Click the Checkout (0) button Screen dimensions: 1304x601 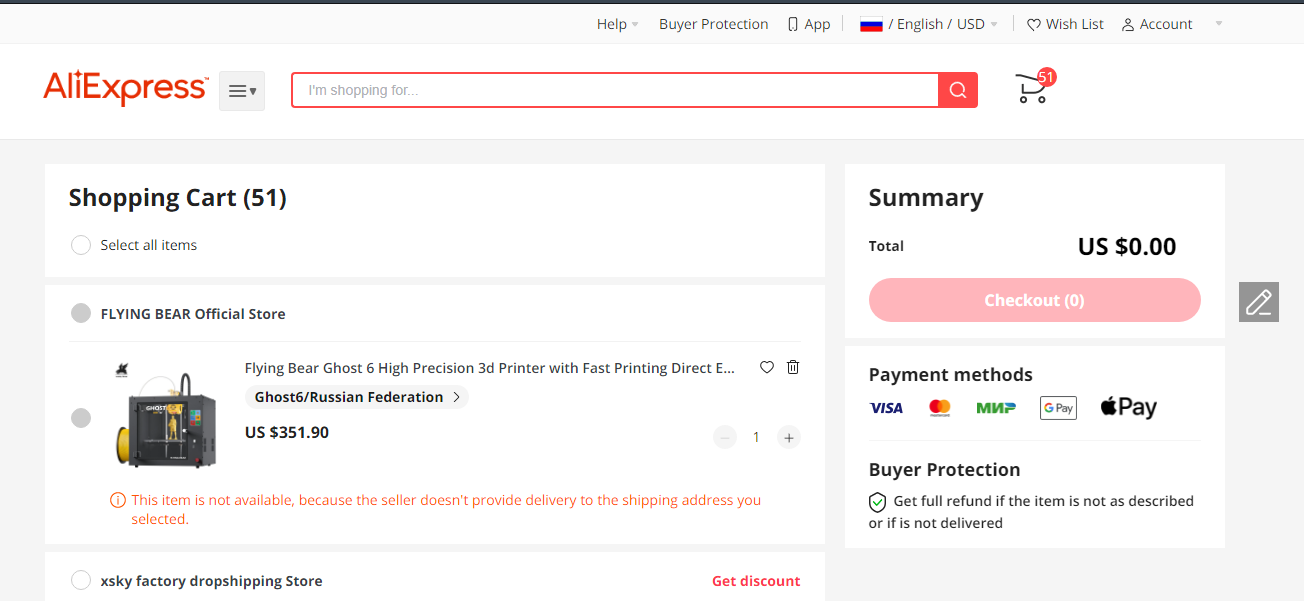pyautogui.click(x=1035, y=300)
